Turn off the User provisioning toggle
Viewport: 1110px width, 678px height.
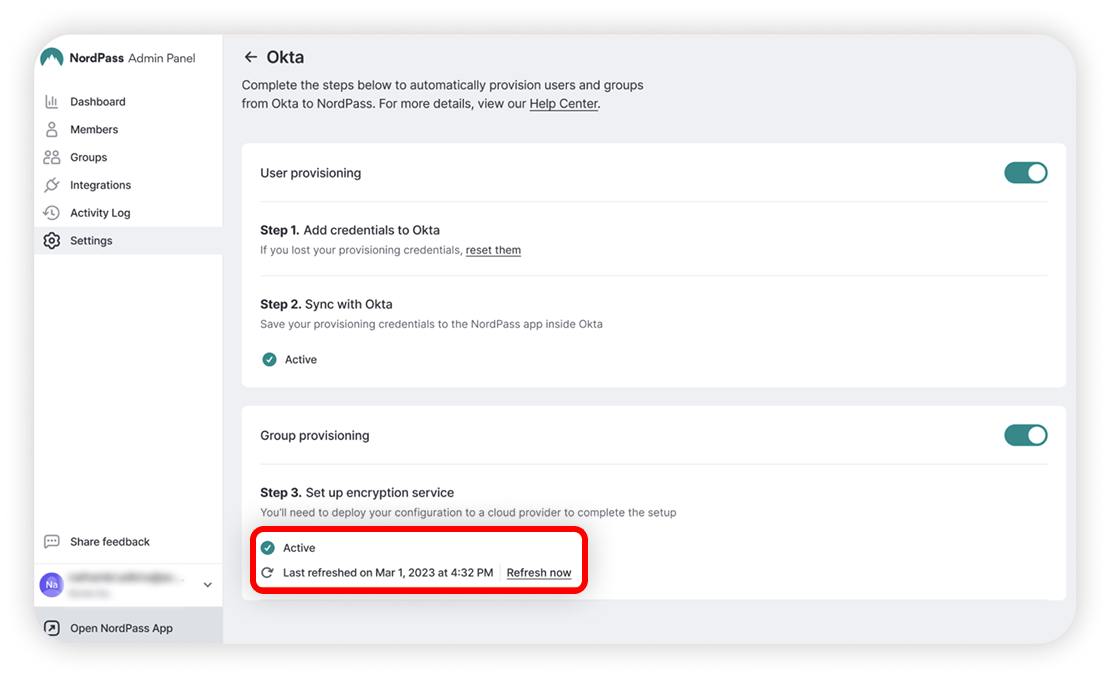1025,173
